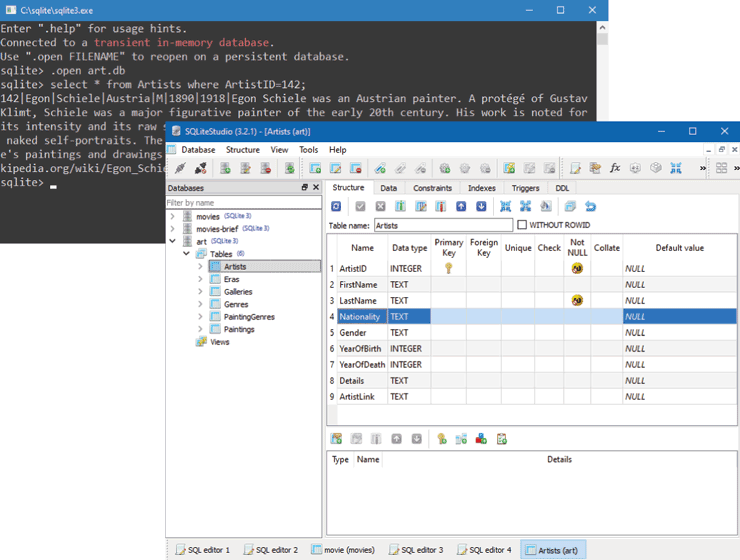The width and height of the screenshot is (740, 560).
Task: Click the add primary key constraint icon
Action: pyautogui.click(x=441, y=438)
